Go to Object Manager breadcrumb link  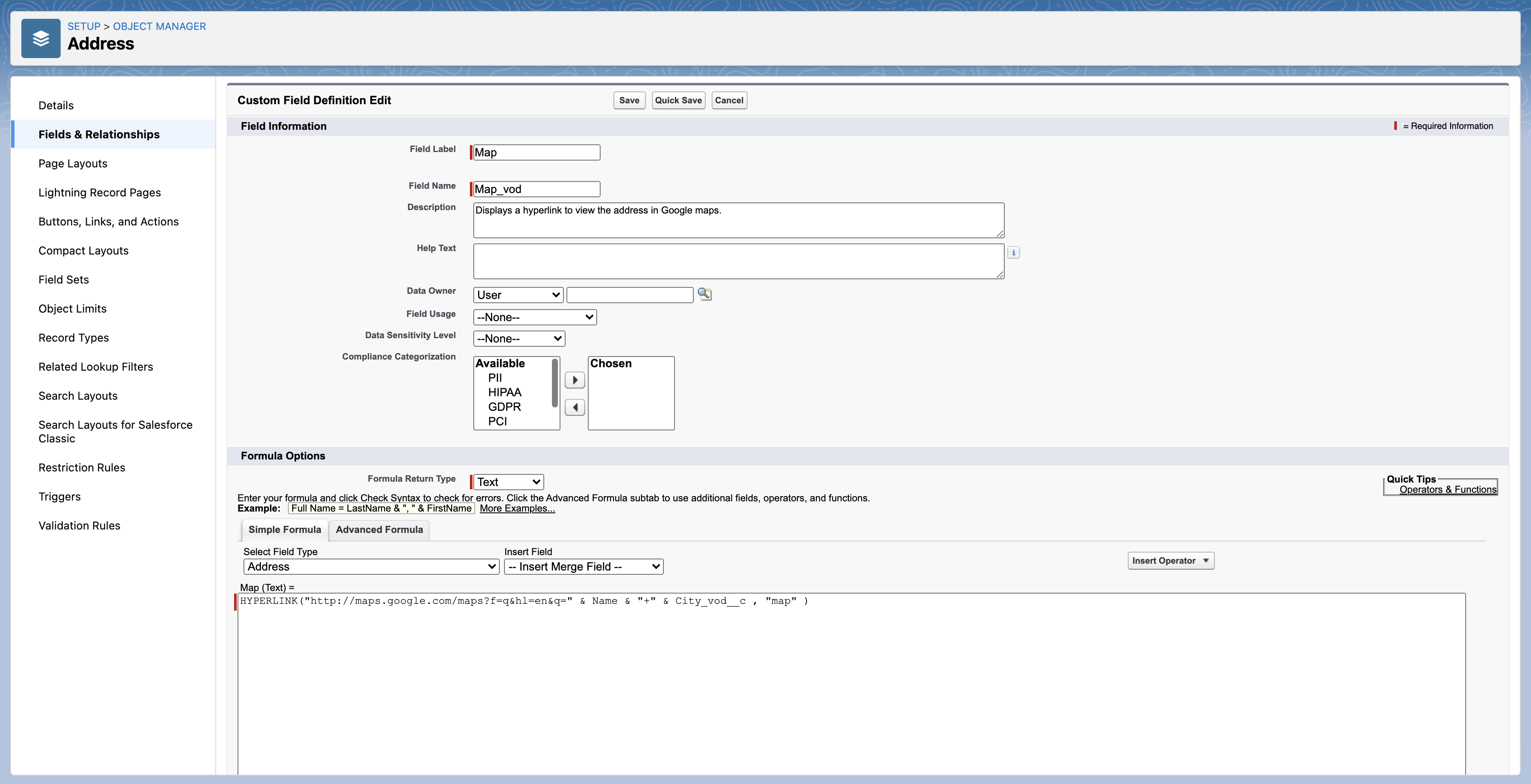(159, 26)
